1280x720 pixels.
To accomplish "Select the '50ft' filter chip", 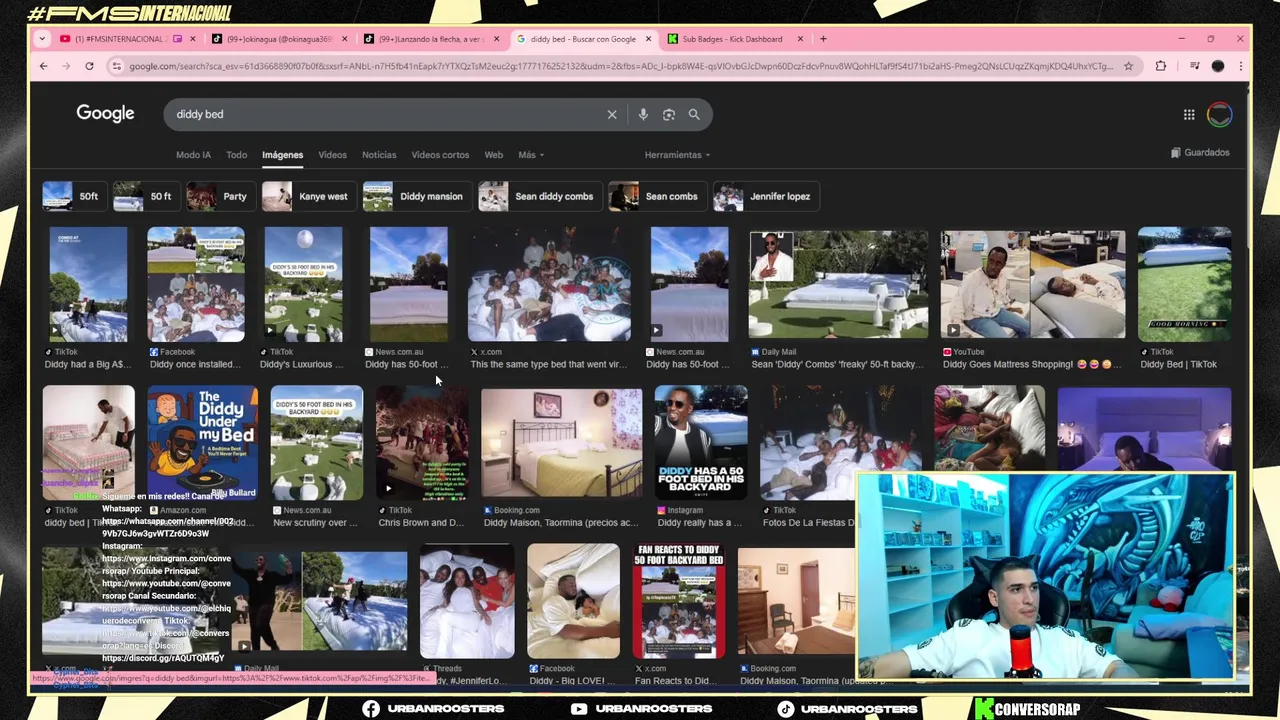I will click(73, 196).
